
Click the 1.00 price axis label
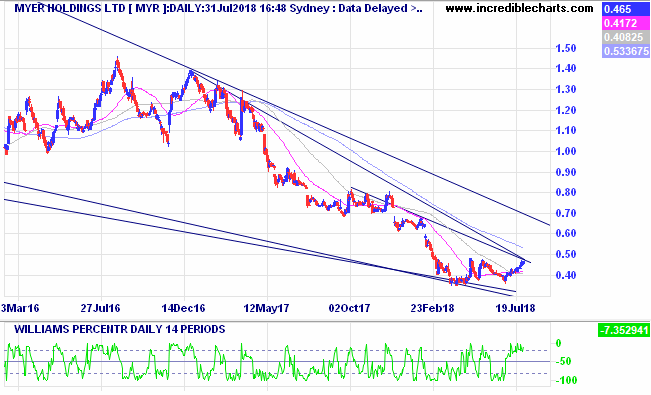click(566, 151)
